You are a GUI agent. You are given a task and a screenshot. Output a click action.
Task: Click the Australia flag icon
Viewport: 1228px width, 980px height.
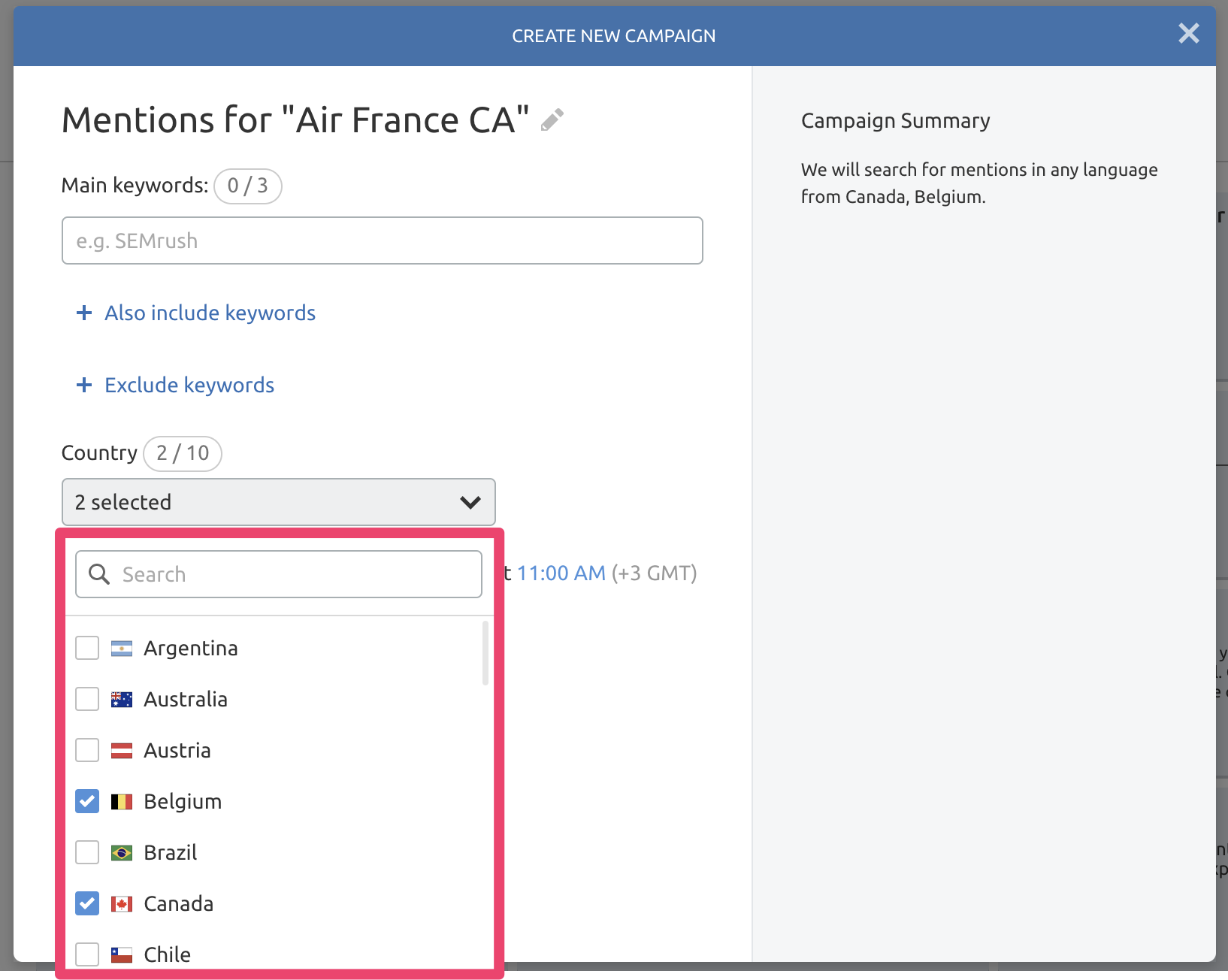[122, 699]
